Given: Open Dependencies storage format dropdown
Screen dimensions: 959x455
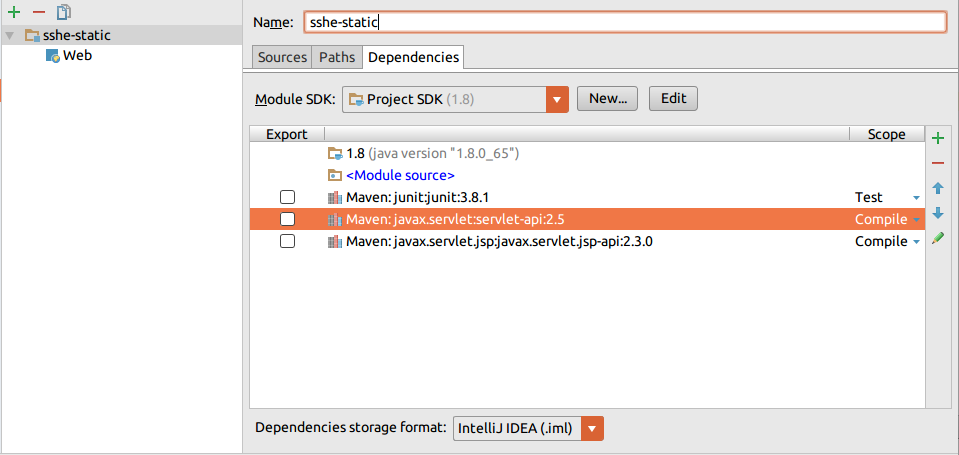Looking at the screenshot, I should tap(593, 428).
